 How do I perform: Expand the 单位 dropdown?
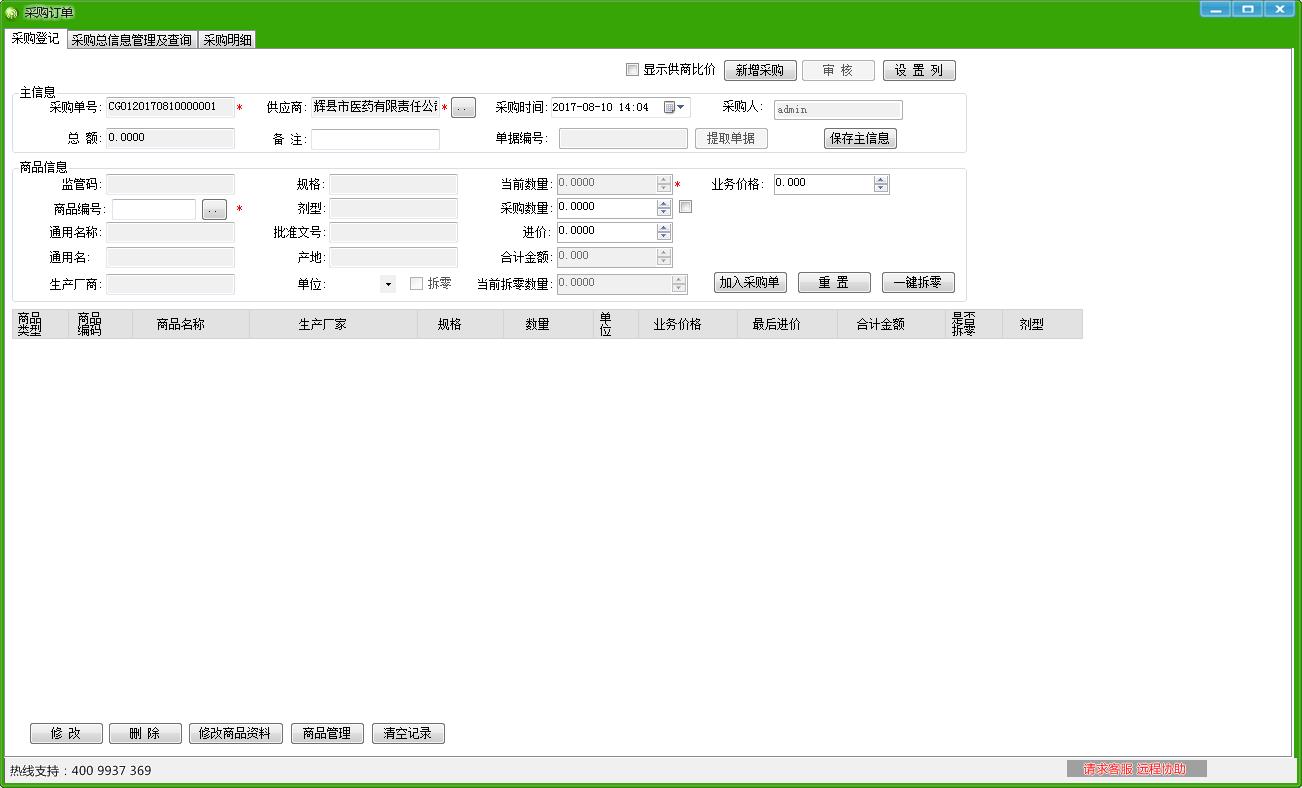388,284
